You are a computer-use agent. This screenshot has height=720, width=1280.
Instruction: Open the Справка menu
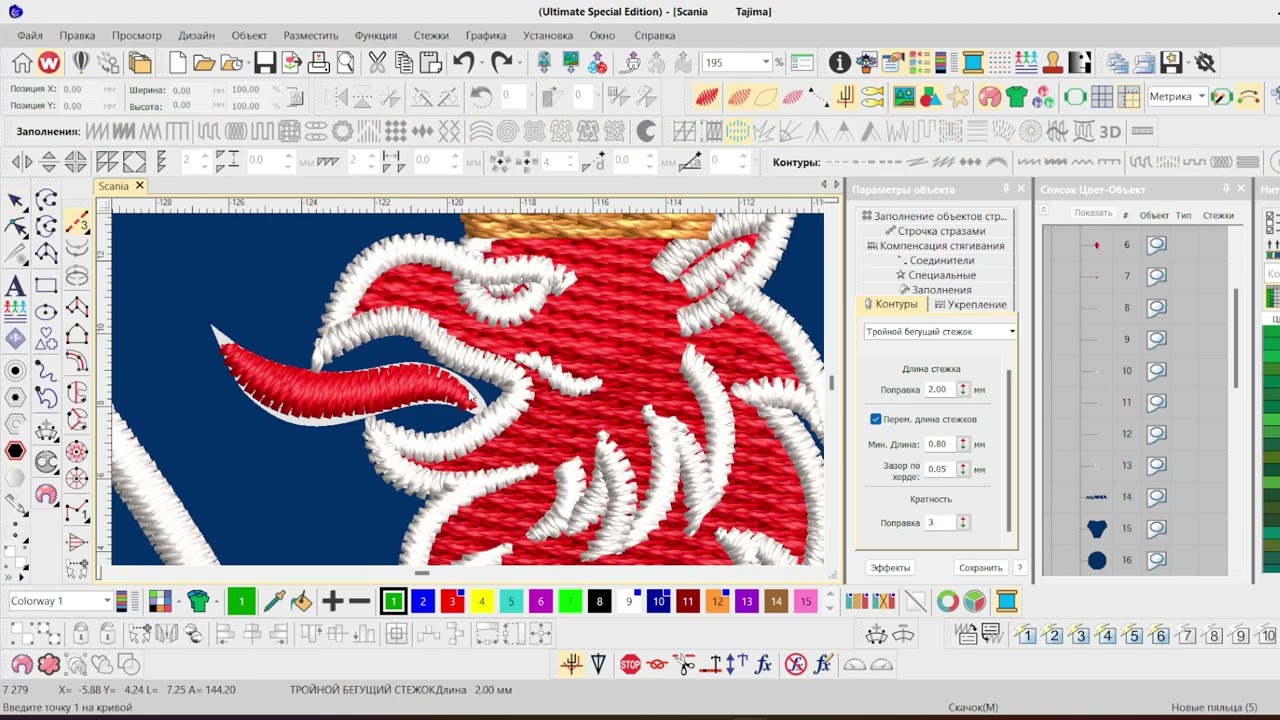[655, 35]
